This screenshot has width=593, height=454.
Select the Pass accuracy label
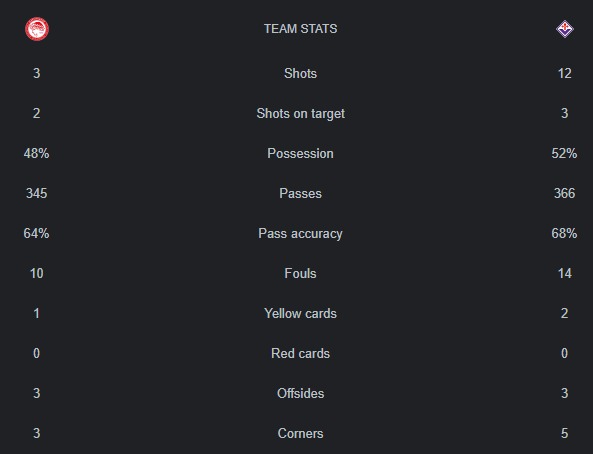[300, 233]
